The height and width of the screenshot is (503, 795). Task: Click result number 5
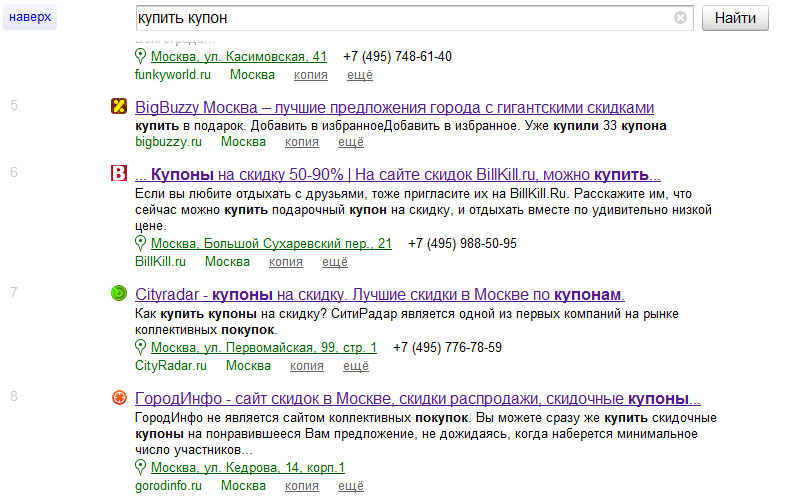pyautogui.click(x=14, y=105)
